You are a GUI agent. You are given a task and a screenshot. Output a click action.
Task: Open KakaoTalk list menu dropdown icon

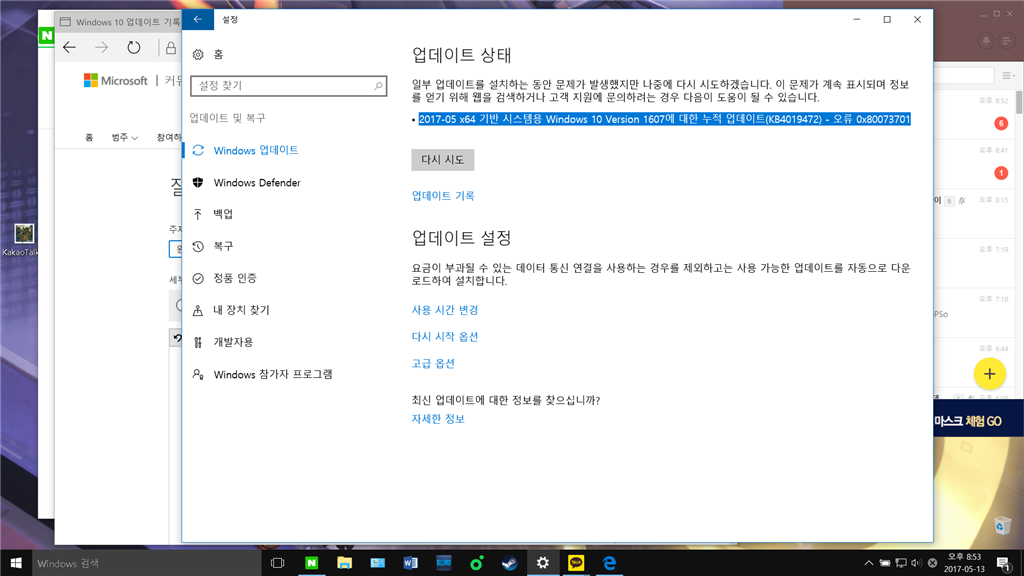coord(1008,76)
